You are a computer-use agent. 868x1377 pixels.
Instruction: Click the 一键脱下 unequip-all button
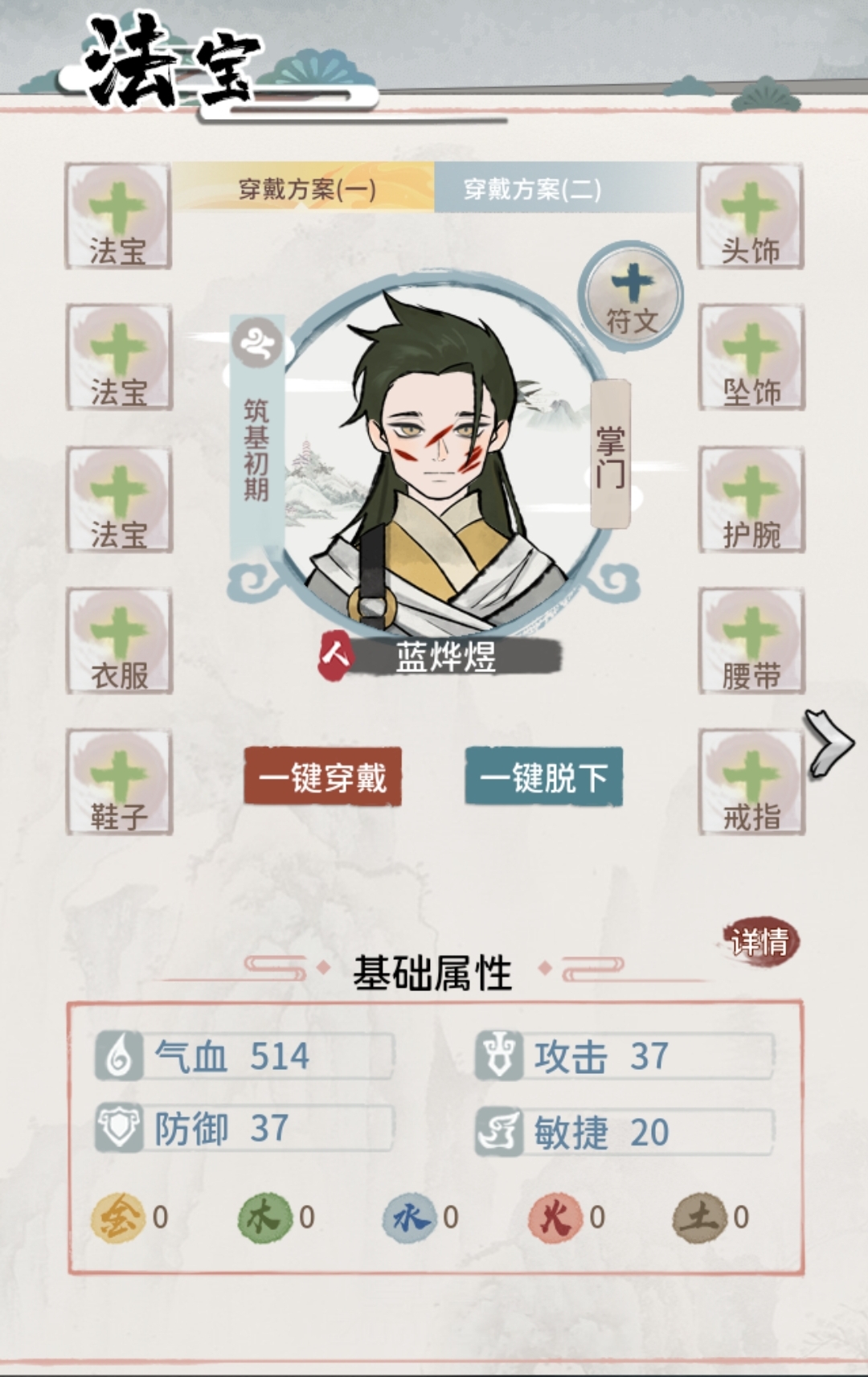pos(543,777)
